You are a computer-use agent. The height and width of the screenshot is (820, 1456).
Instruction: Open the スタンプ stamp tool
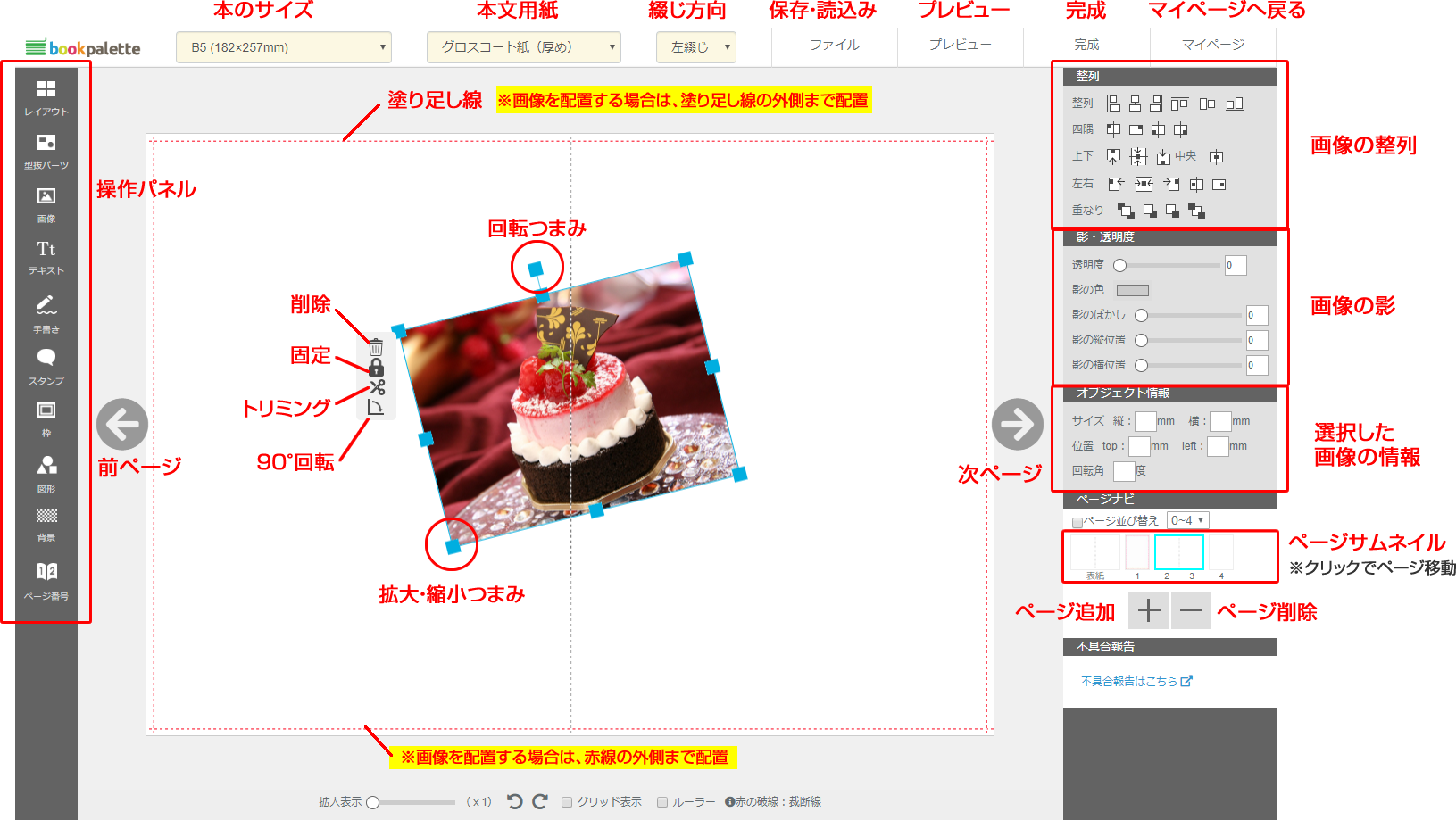(x=46, y=367)
